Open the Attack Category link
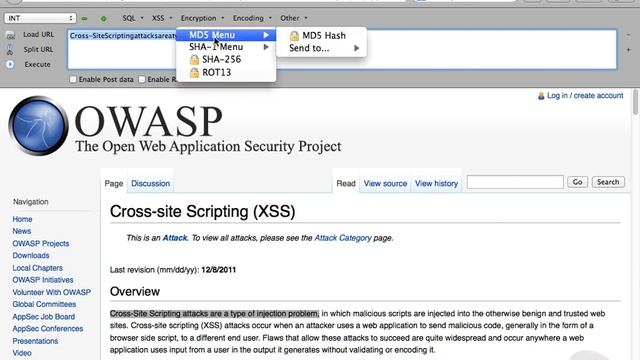The image size is (640, 360). (x=343, y=238)
